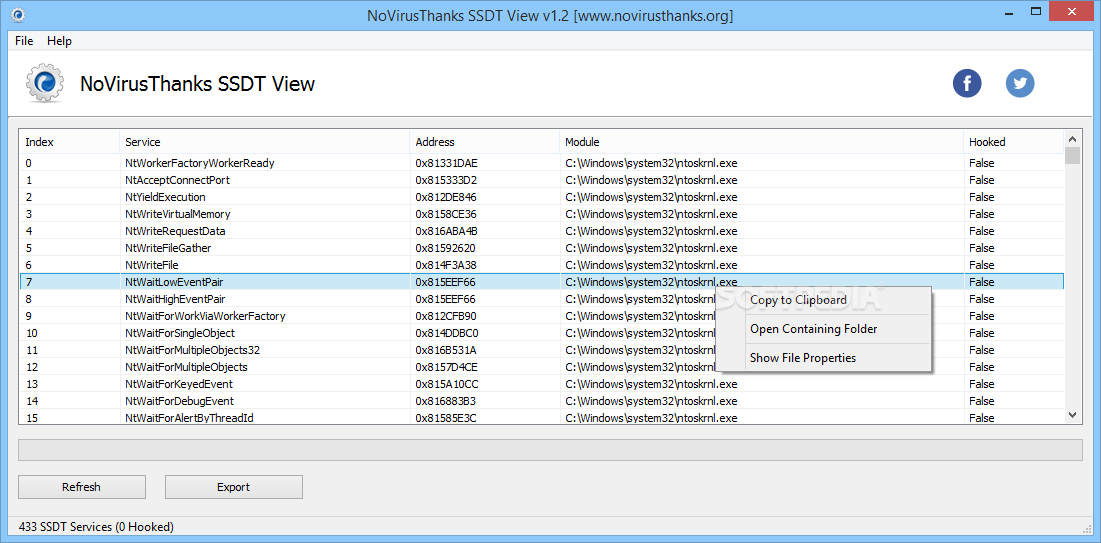Click address 0x812DE846
The height and width of the screenshot is (543, 1101).
(446, 197)
